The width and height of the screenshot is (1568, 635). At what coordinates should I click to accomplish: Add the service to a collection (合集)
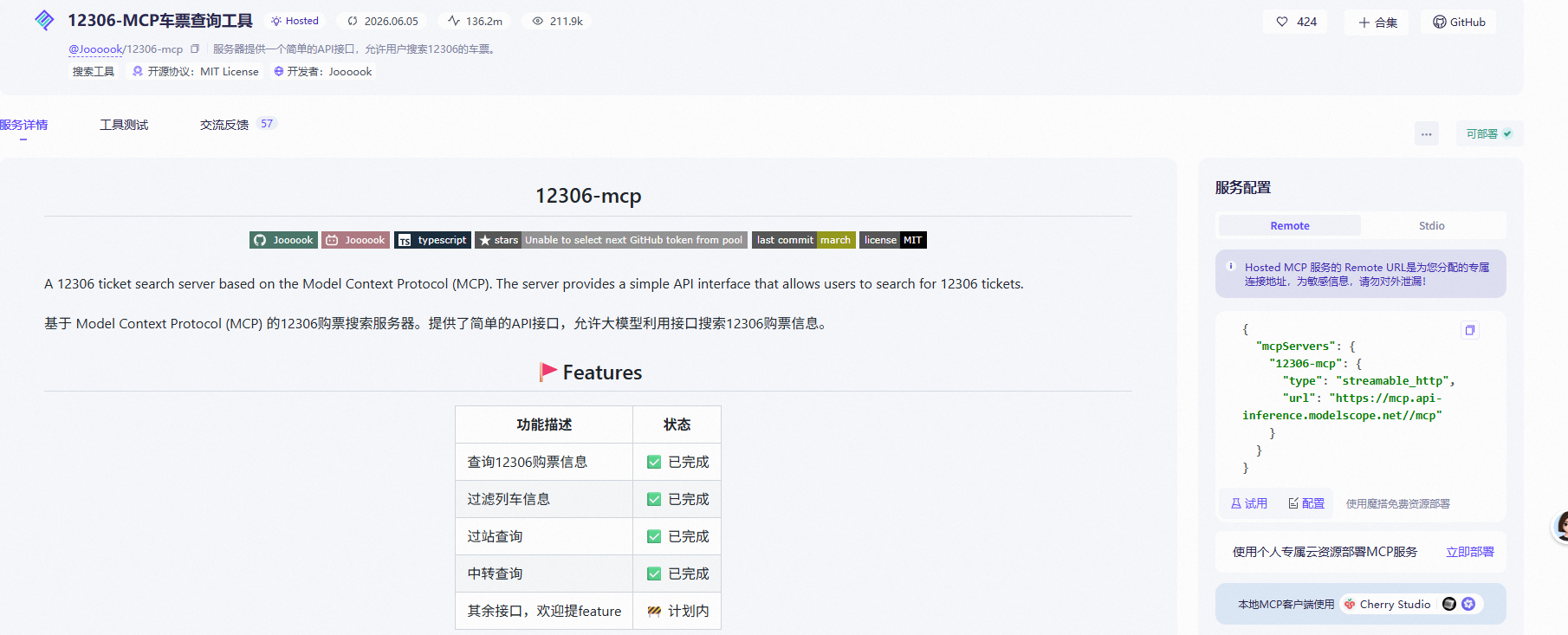tap(1377, 23)
